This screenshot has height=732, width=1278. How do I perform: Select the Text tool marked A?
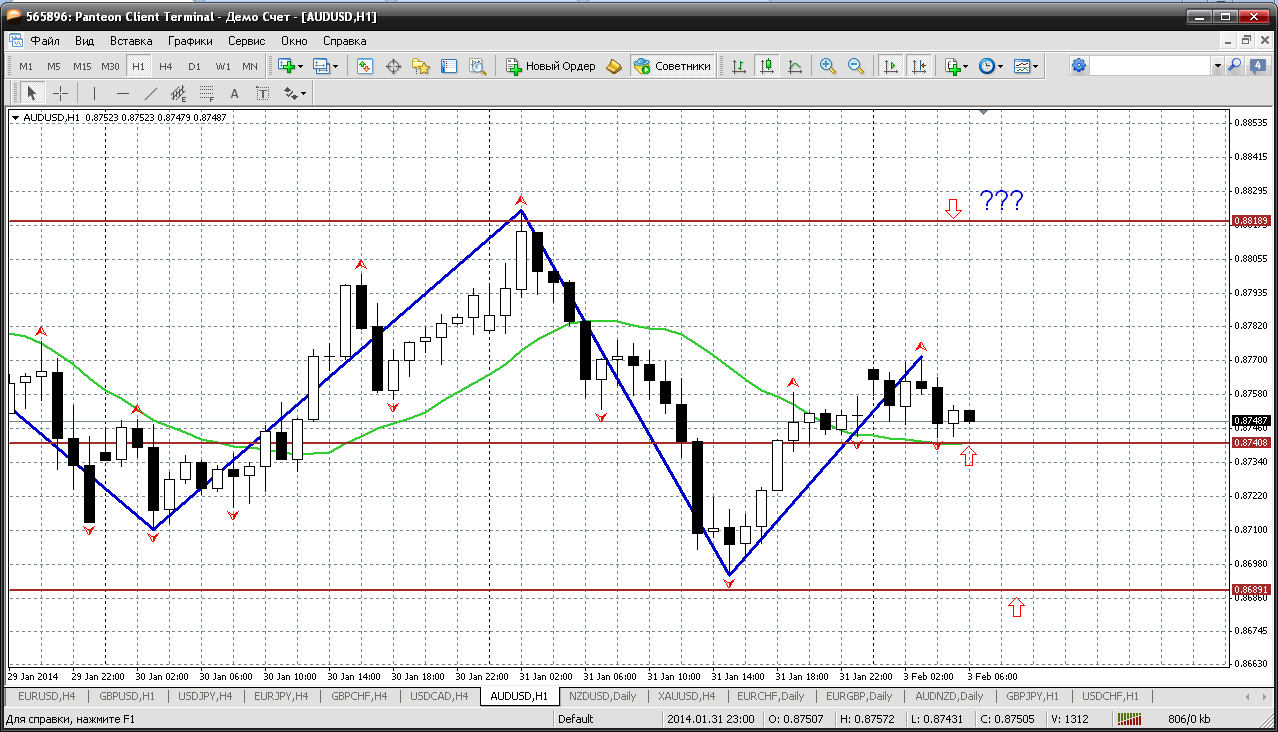tap(235, 93)
